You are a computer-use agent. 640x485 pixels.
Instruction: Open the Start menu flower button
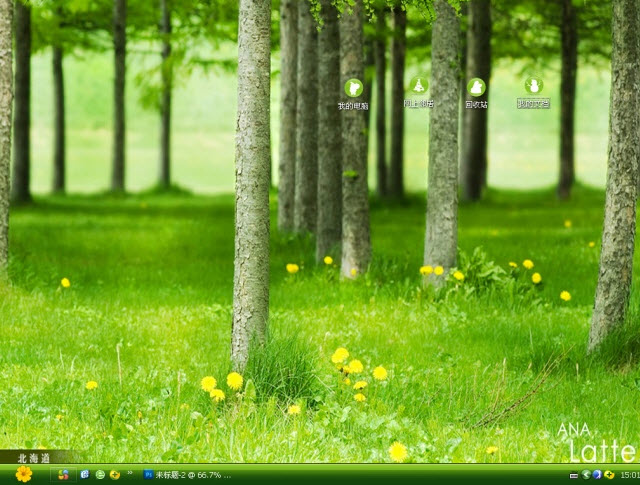click(24, 474)
